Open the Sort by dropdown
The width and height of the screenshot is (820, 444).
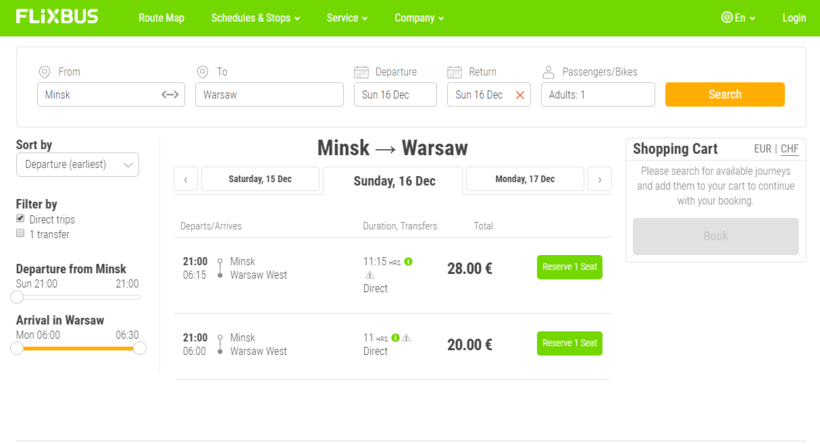(x=77, y=164)
